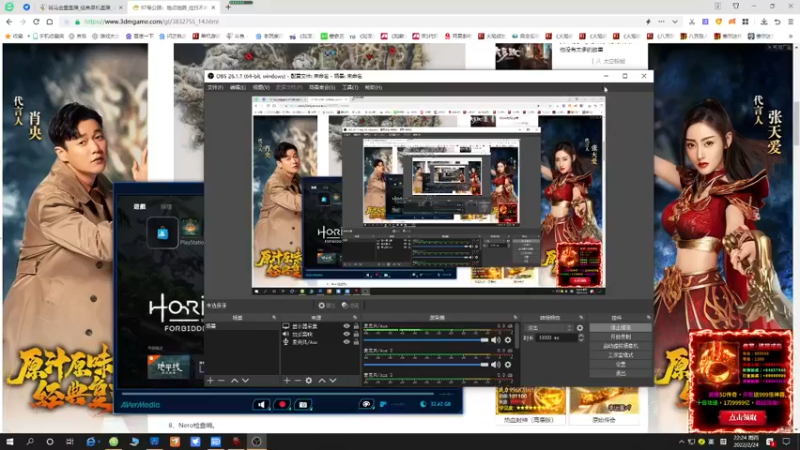The width and height of the screenshot is (800, 450).
Task: Move the scene down in the Scenes list
Action: (x=245, y=381)
